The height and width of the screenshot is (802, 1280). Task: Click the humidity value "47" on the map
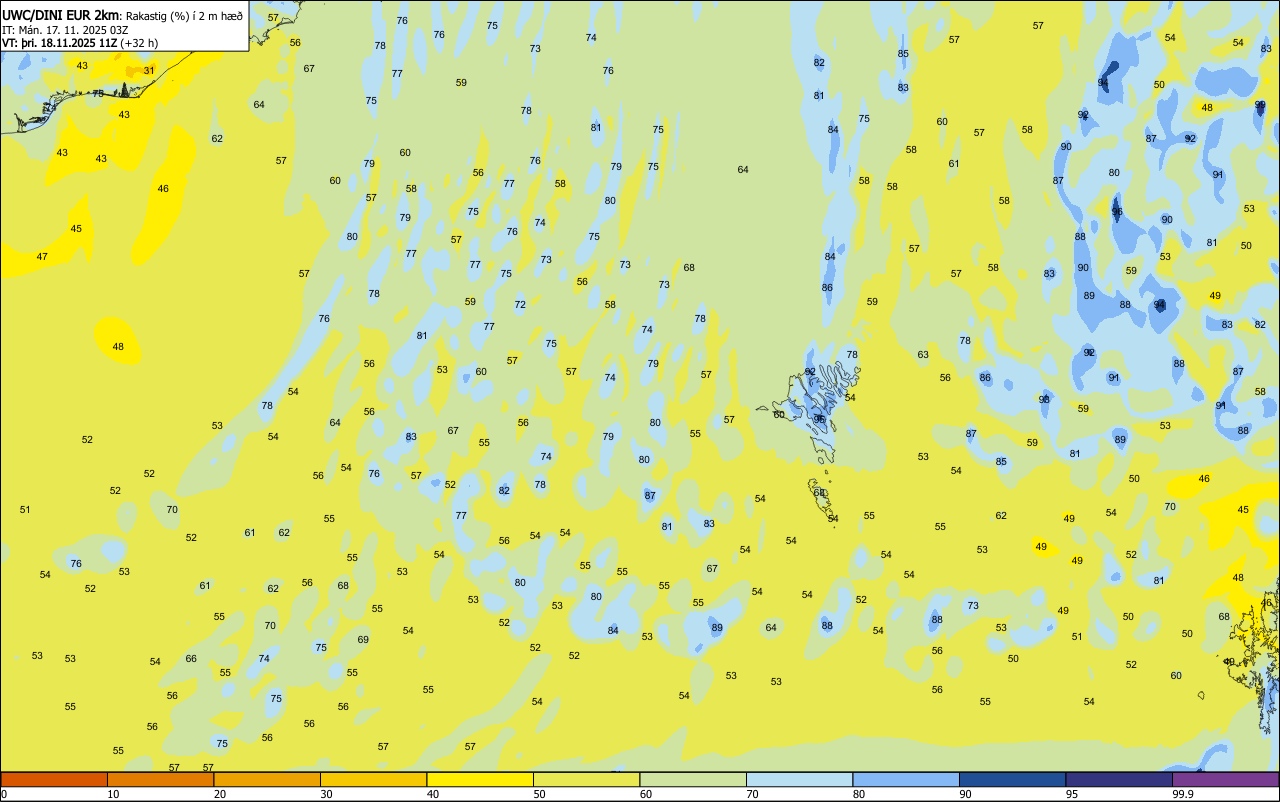pos(42,257)
